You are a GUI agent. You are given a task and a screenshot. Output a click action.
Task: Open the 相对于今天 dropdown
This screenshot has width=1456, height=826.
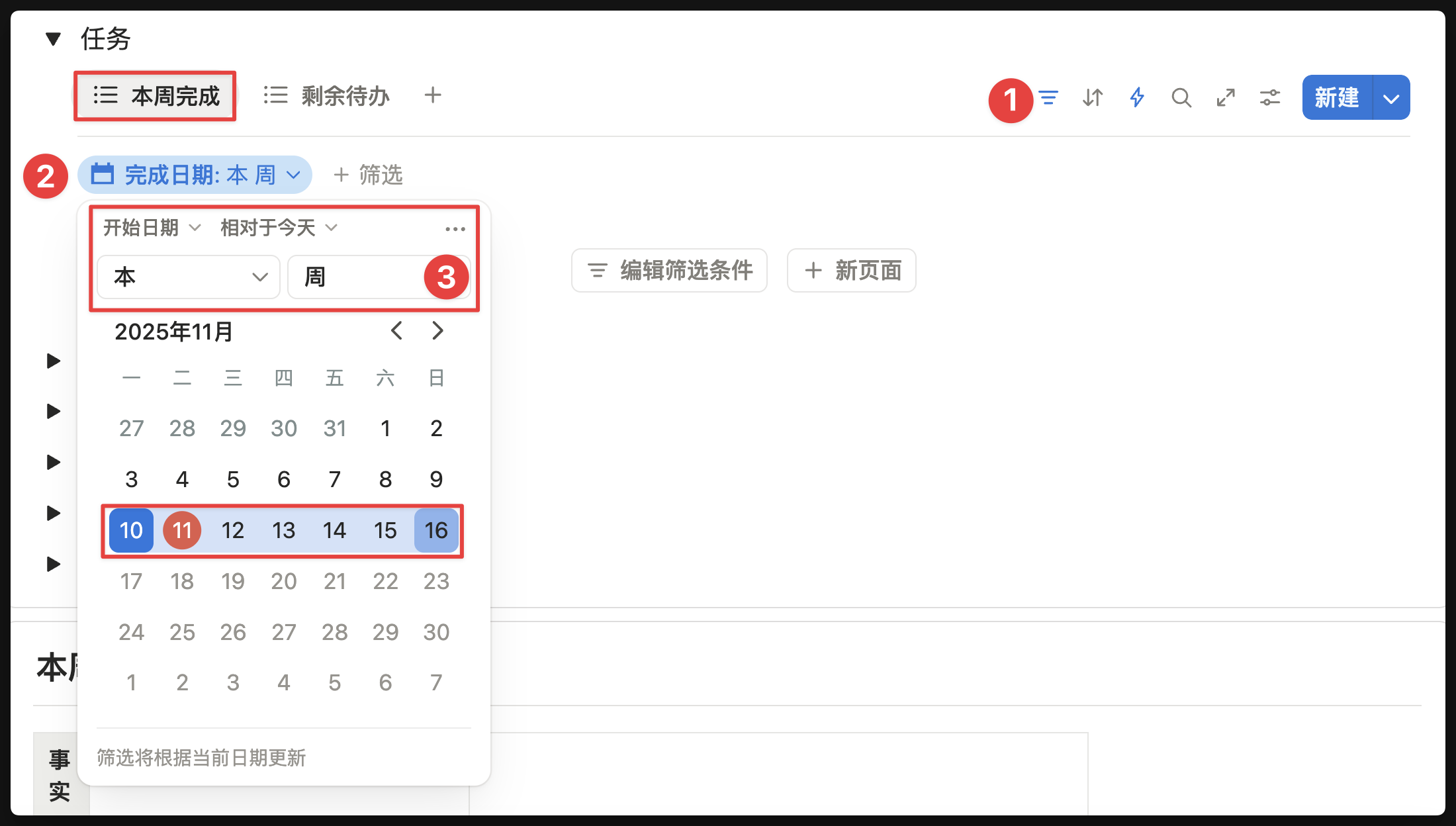coord(278,228)
